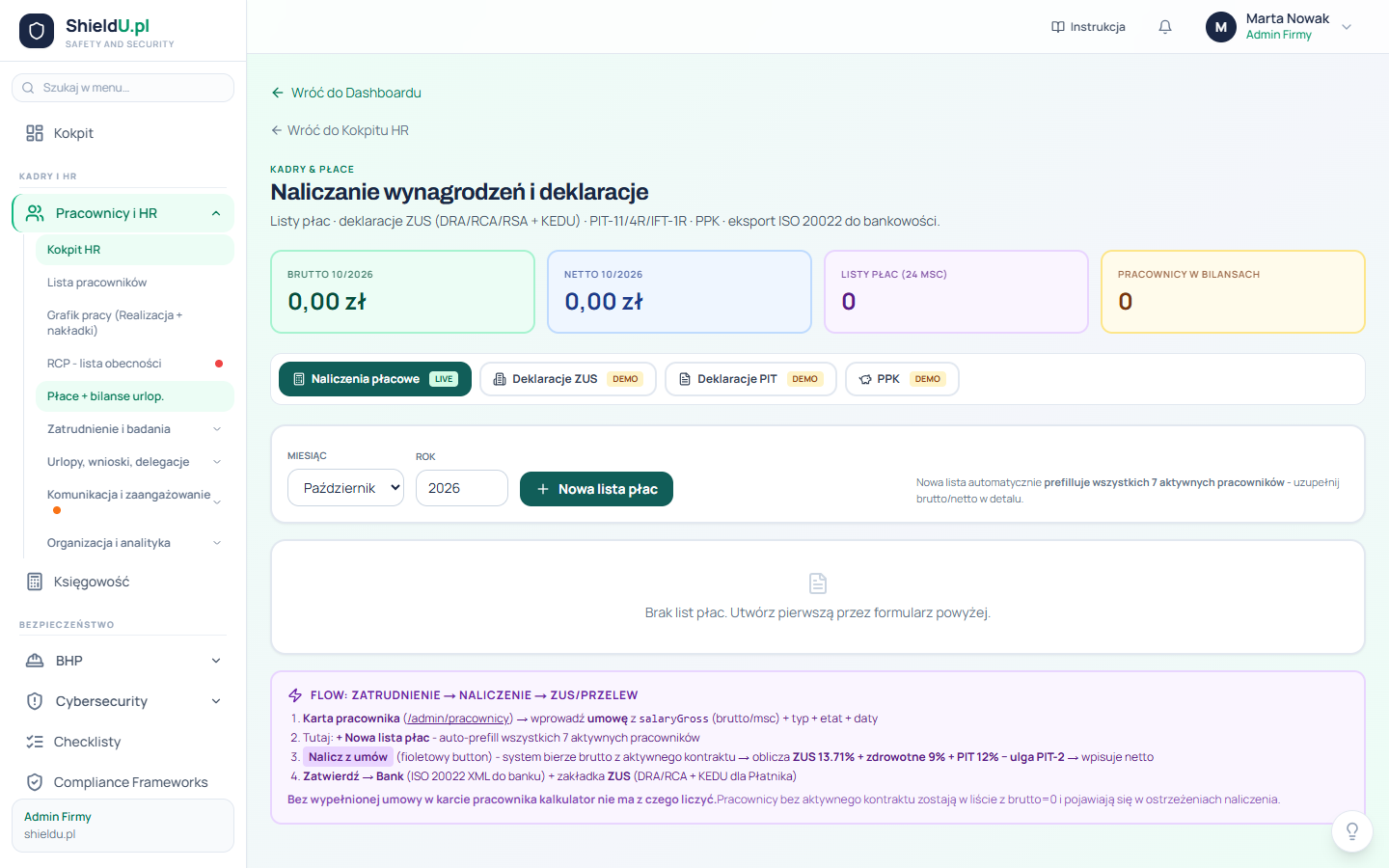This screenshot has width=1389, height=868.
Task: Go back via Wróć do Dashboardu
Action: click(346, 93)
